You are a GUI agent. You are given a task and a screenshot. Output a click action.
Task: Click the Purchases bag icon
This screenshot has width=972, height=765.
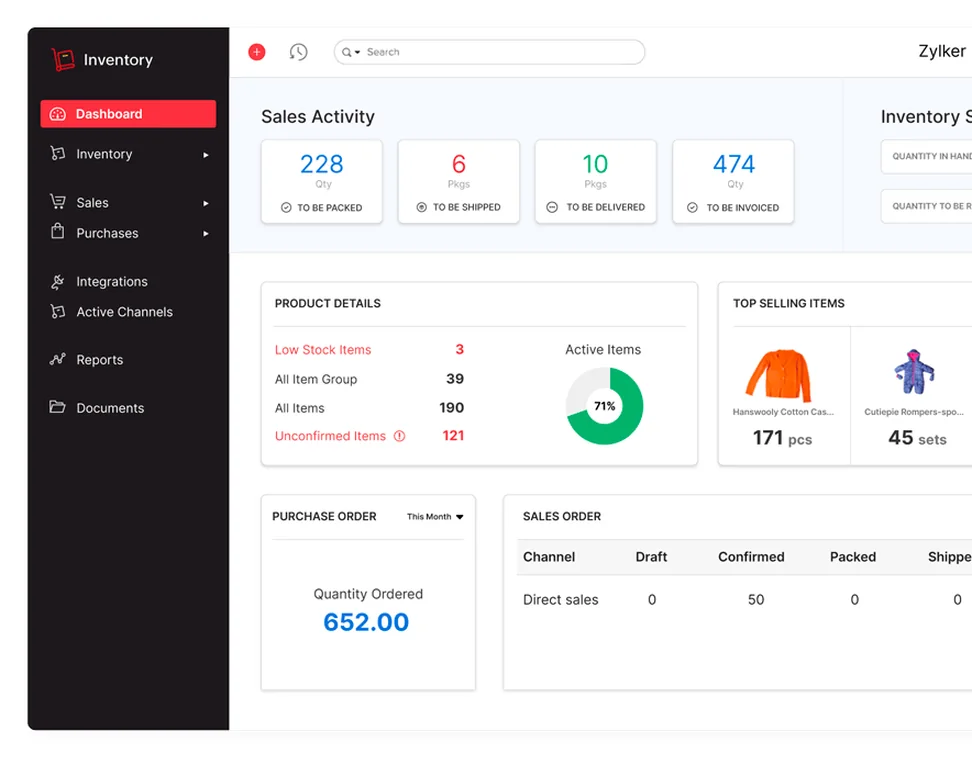point(58,231)
